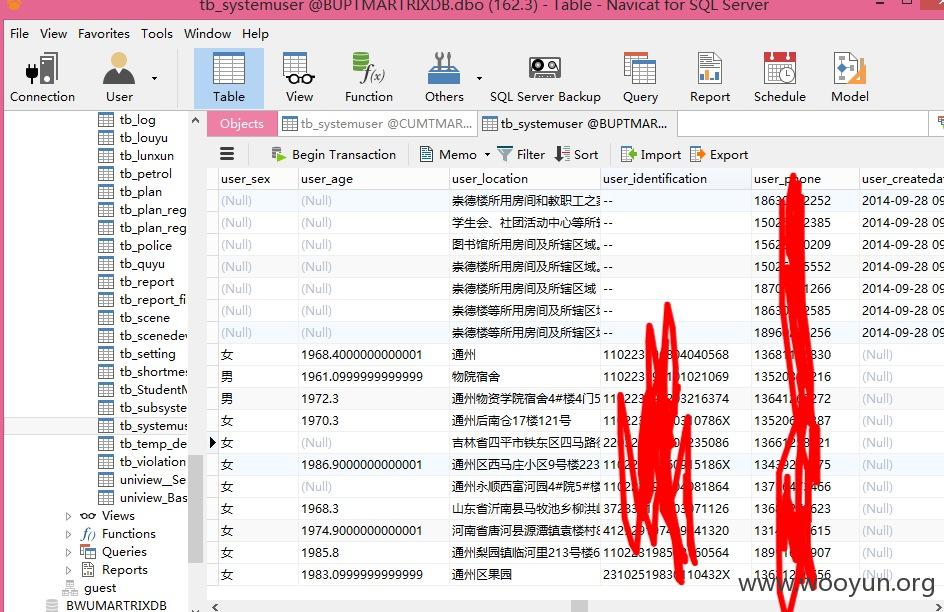Open the Report tool
Screen dimensions: 944x612
click(710, 78)
